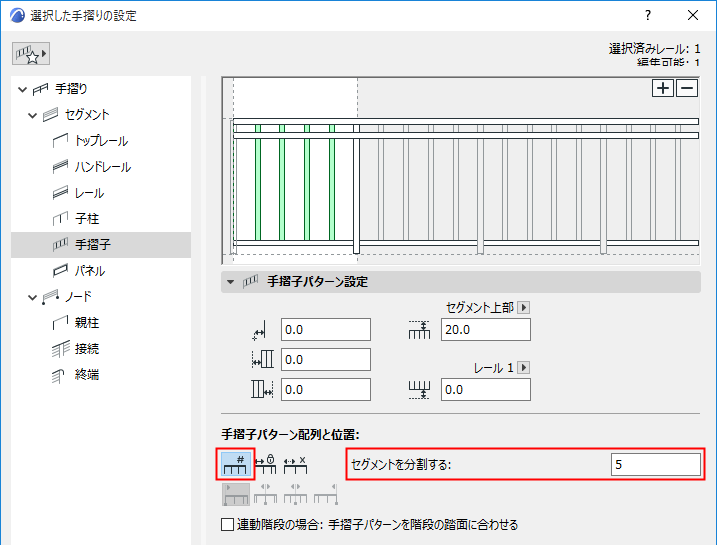Collapse the 手摺り tree root

22,89
